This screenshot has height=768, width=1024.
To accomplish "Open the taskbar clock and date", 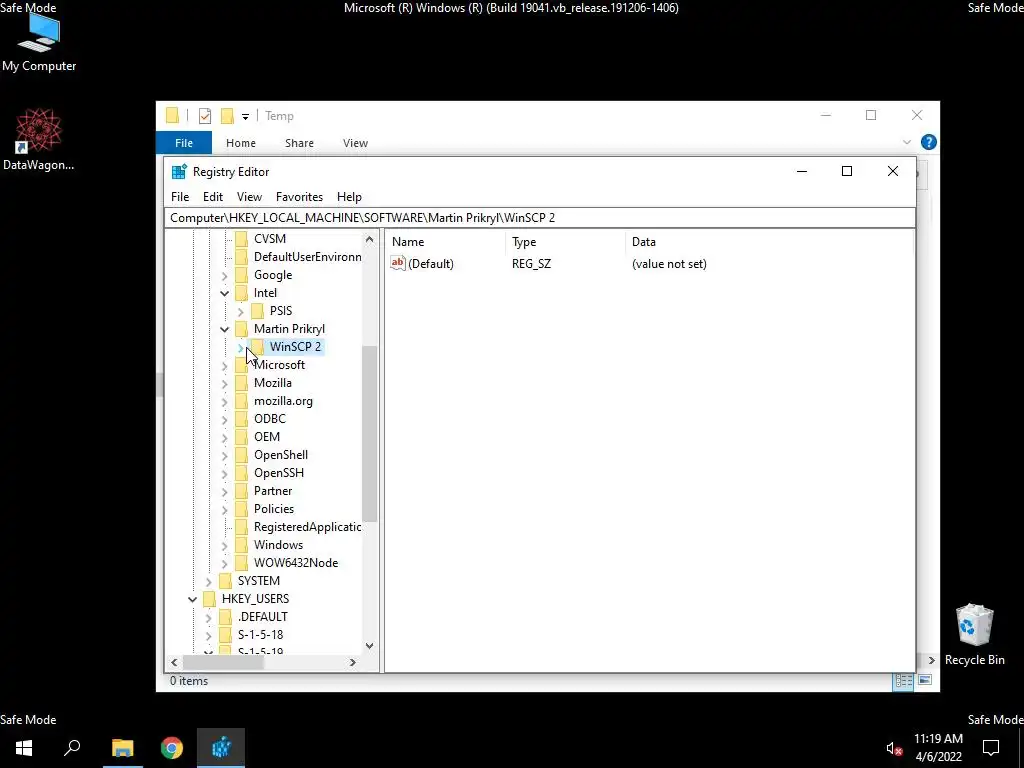I will (x=938, y=748).
